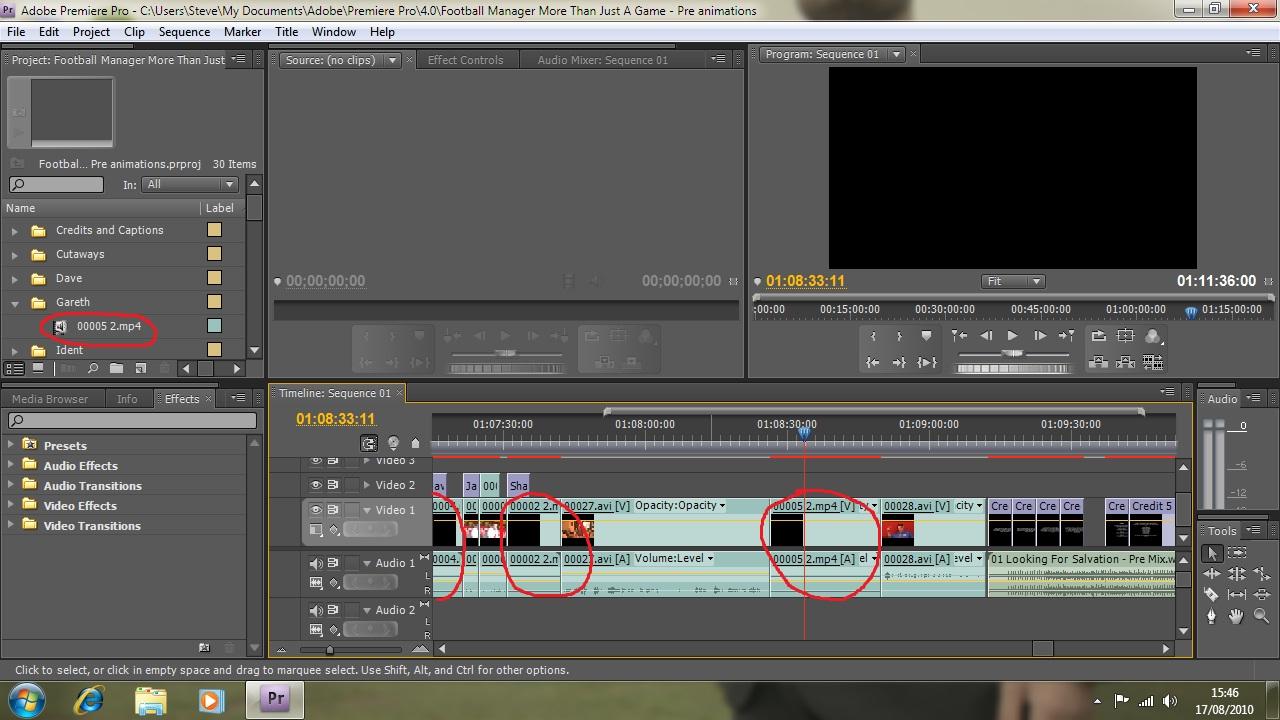This screenshot has height=720, width=1280.
Task: Select the Ripple Edit tool
Action: (1210, 573)
